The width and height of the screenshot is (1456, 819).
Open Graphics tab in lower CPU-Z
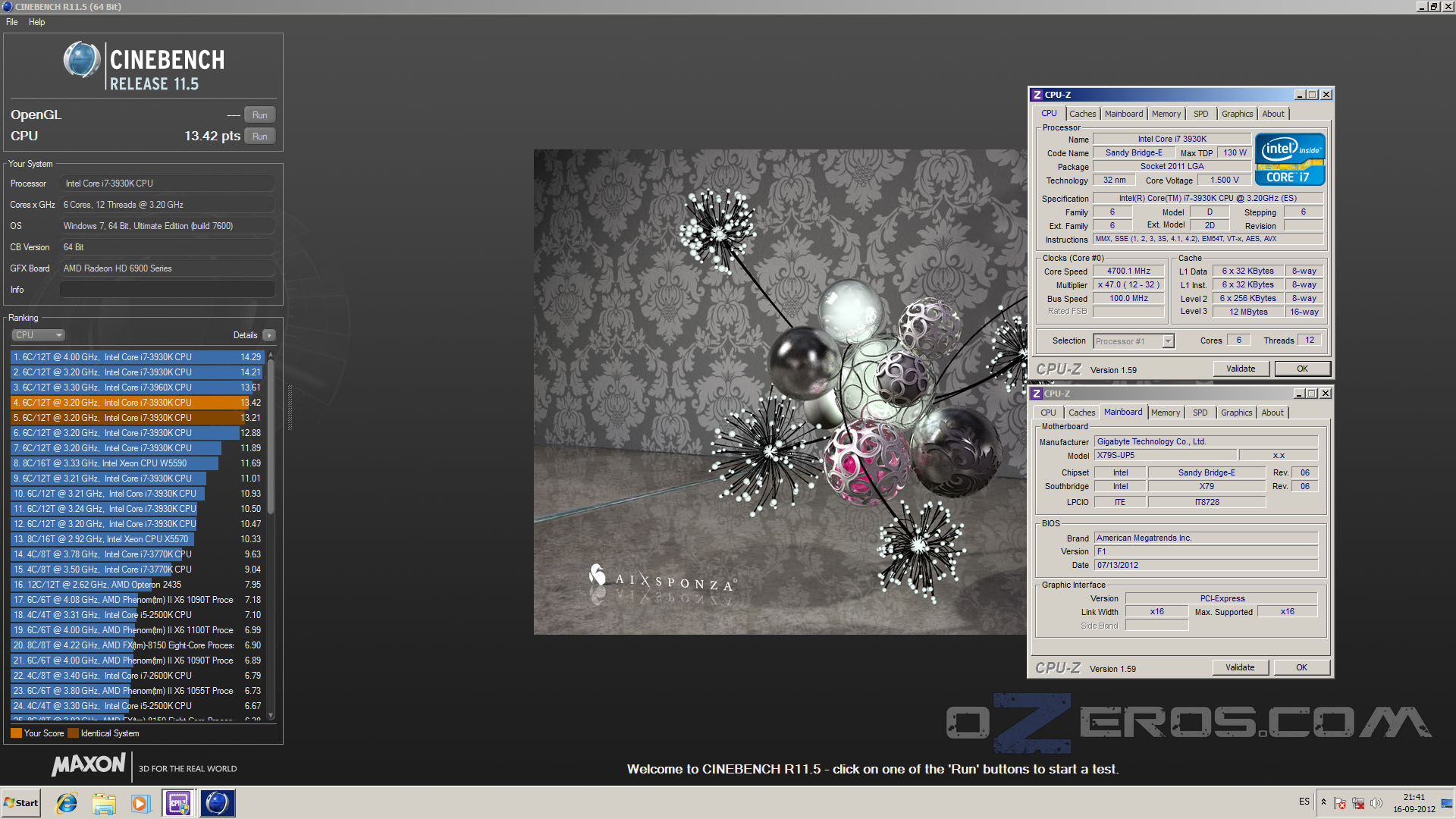tap(1237, 413)
